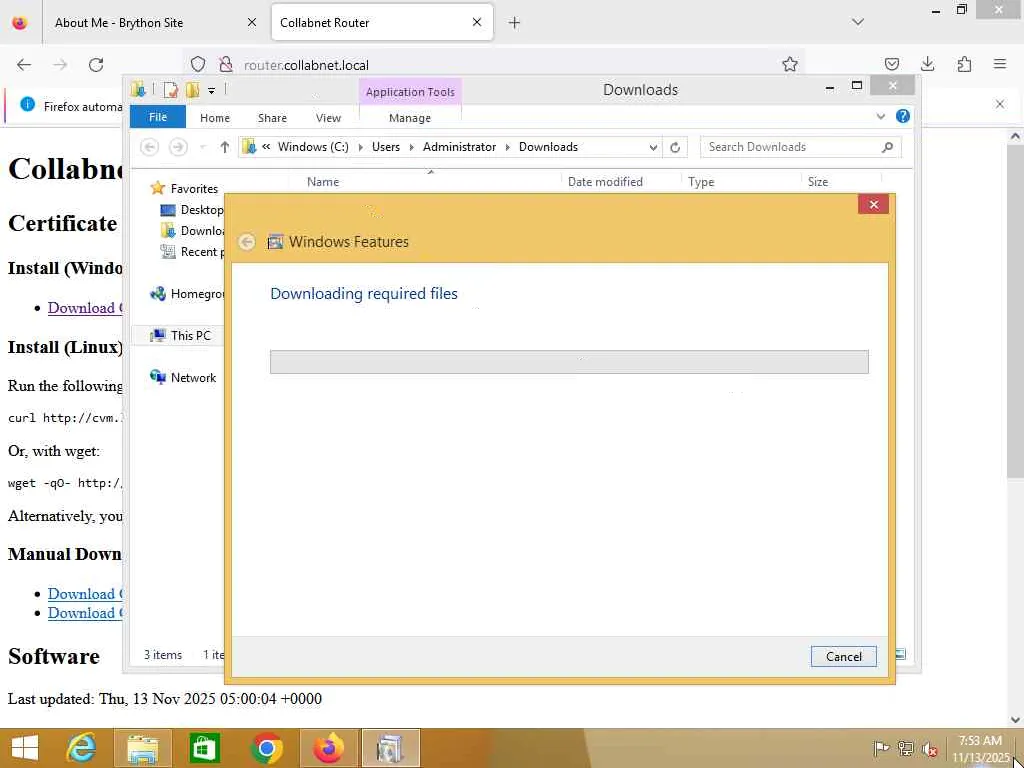Select Homegroup in the navigation pane
Image resolution: width=1024 pixels, height=768 pixels.
tap(197, 294)
